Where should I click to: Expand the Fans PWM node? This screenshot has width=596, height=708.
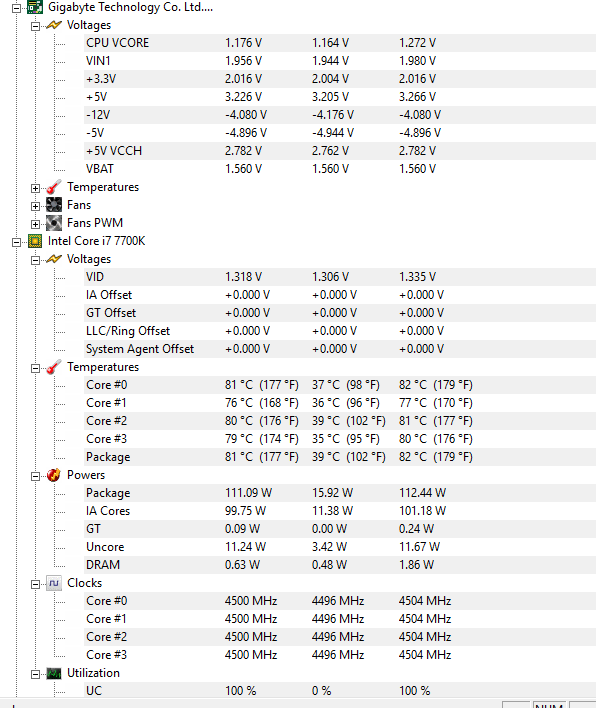pyautogui.click(x=35, y=224)
